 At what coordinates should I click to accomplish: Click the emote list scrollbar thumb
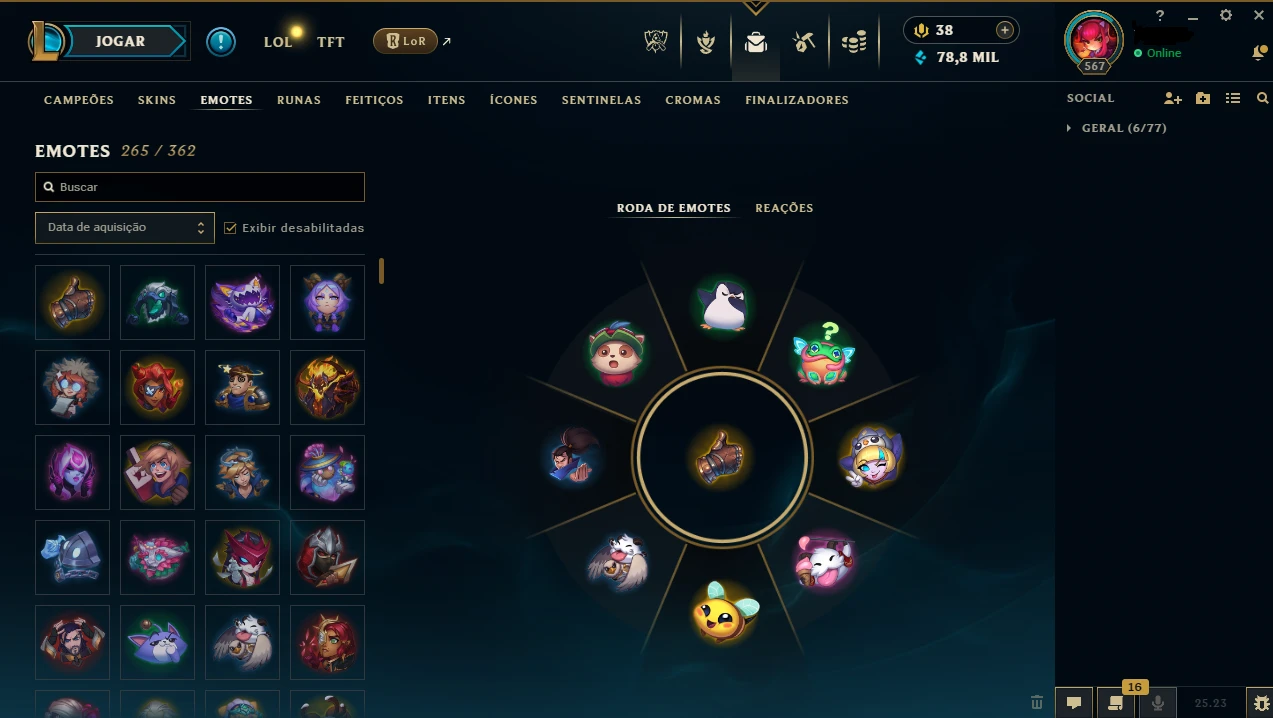(382, 271)
